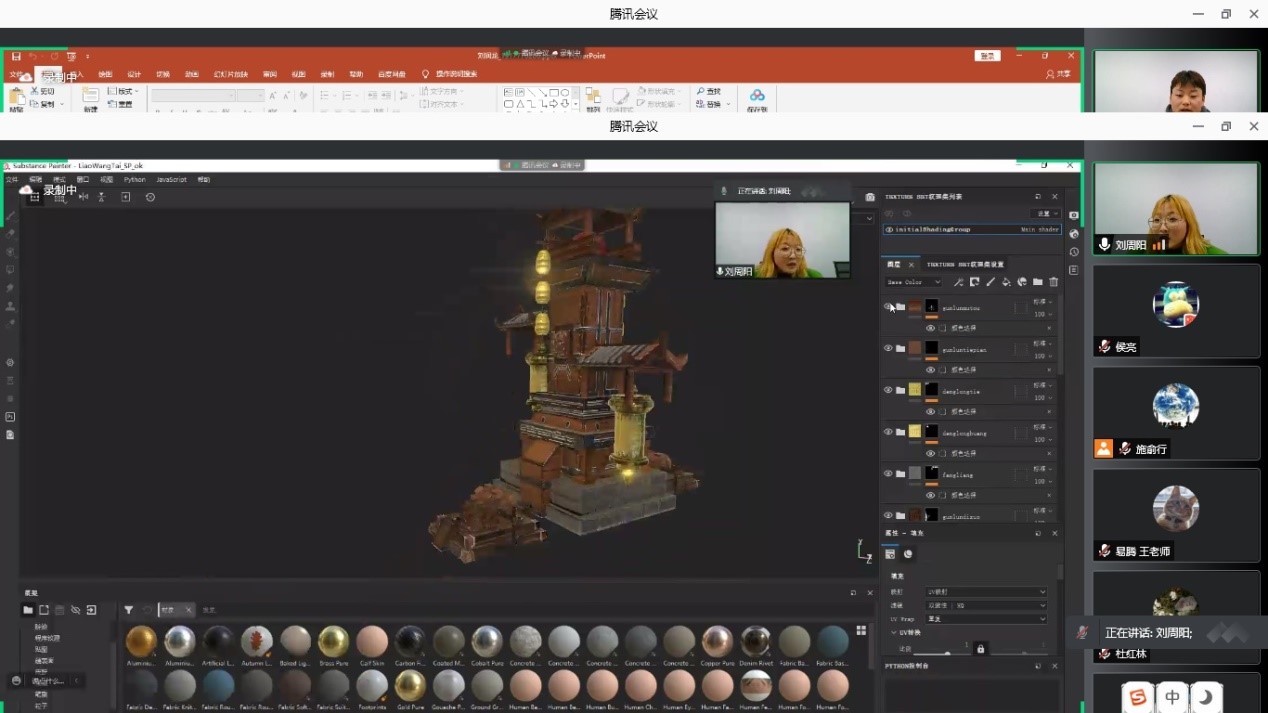This screenshot has height=713, width=1268.
Task: Add a folder group in layers panel
Action: point(1038,282)
